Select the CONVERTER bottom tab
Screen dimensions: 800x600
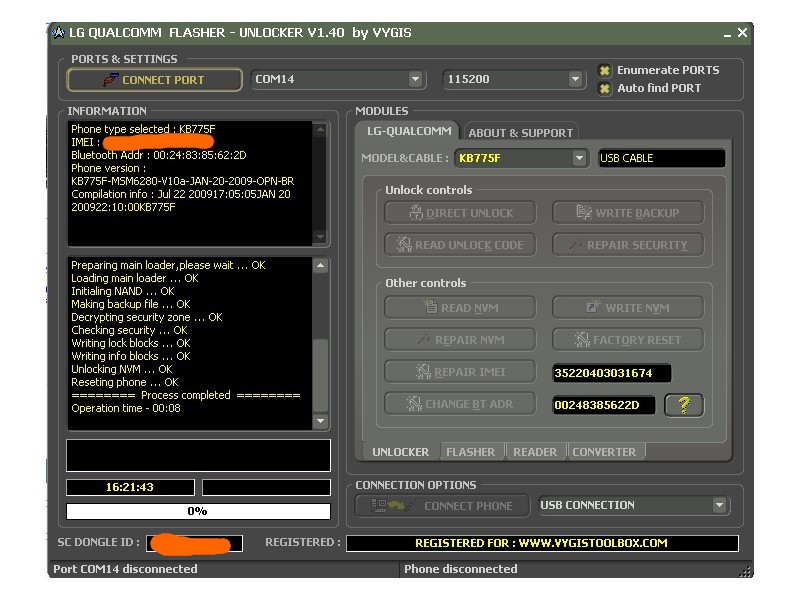tap(605, 452)
